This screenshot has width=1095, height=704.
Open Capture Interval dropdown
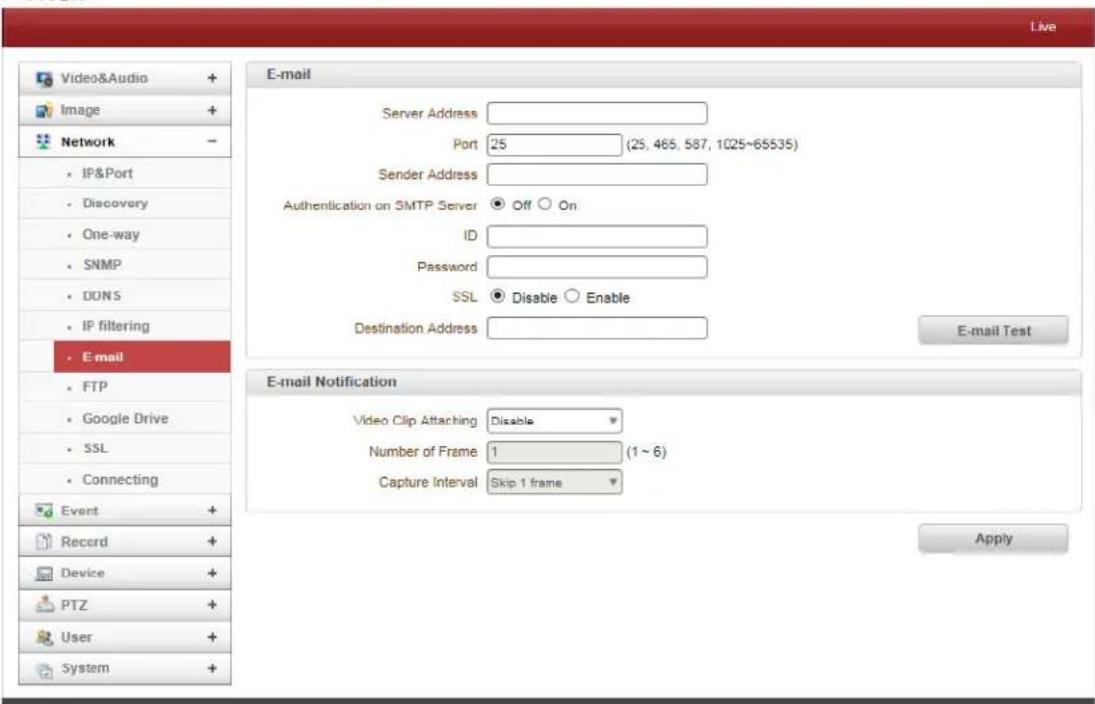pos(554,482)
